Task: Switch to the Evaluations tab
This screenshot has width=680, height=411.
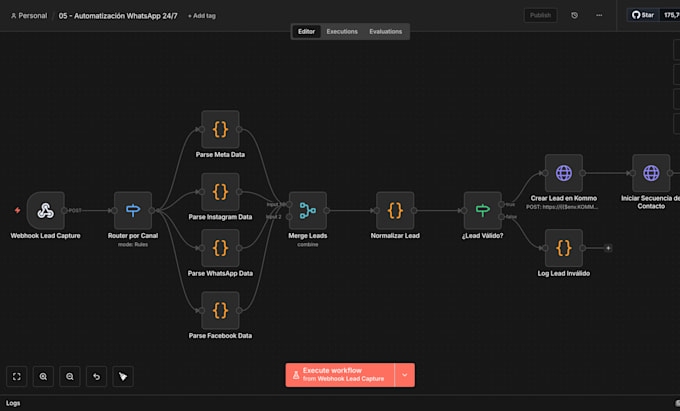Action: click(x=386, y=31)
